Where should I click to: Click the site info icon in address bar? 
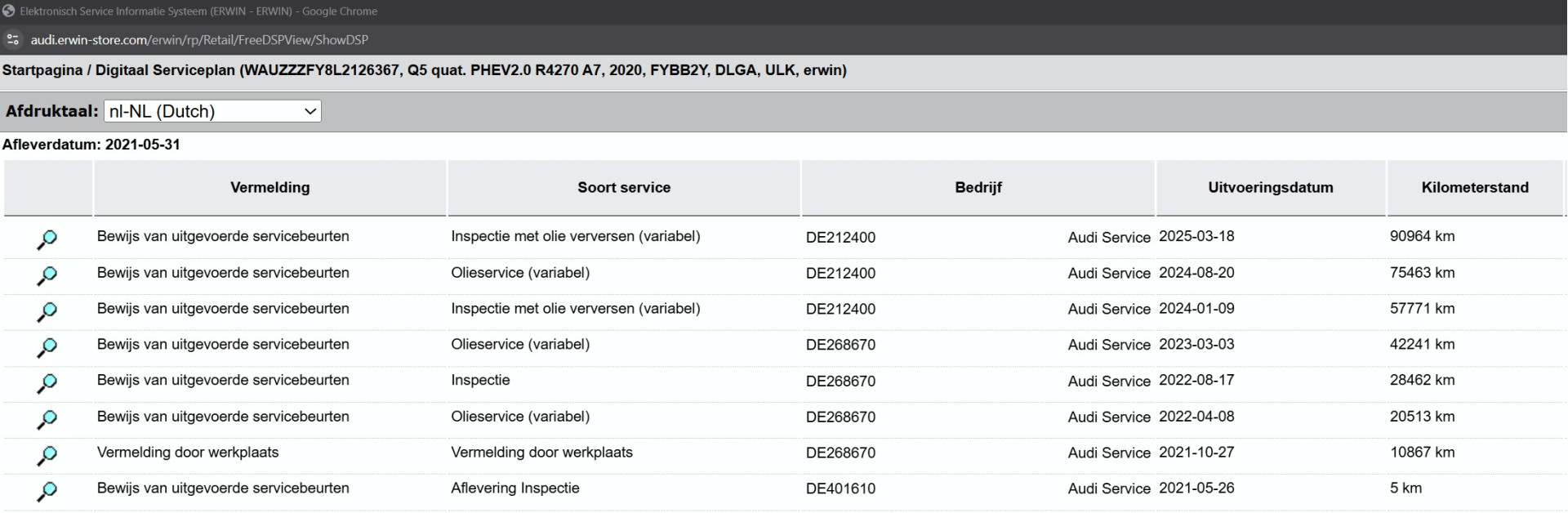coord(12,39)
